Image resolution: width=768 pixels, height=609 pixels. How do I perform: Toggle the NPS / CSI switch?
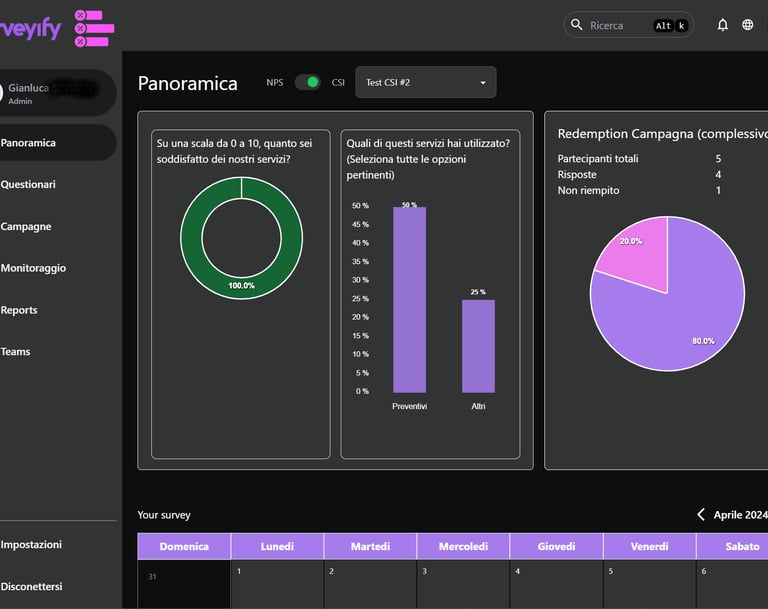pos(308,82)
